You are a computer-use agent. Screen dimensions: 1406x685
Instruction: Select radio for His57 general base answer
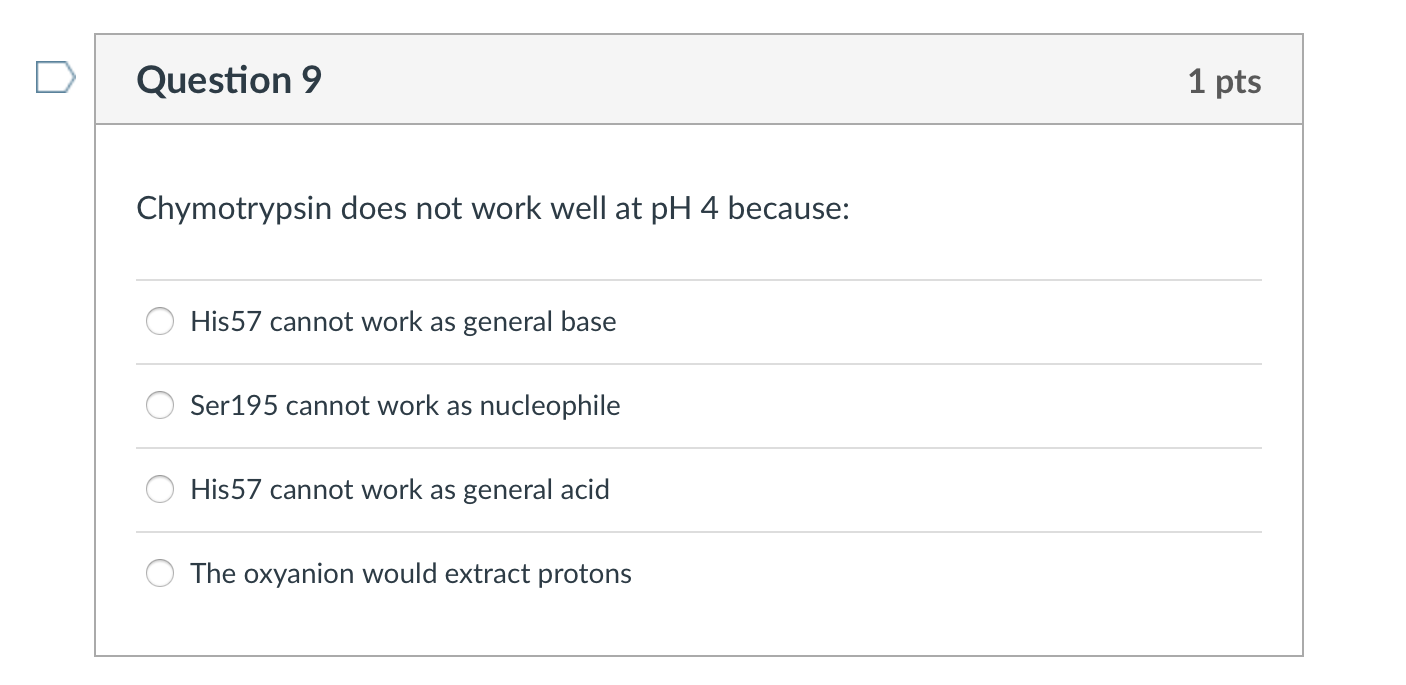point(160,322)
